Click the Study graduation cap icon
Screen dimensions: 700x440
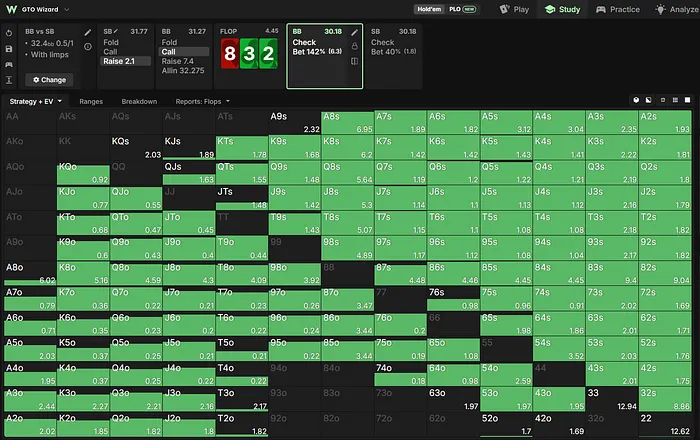point(550,9)
